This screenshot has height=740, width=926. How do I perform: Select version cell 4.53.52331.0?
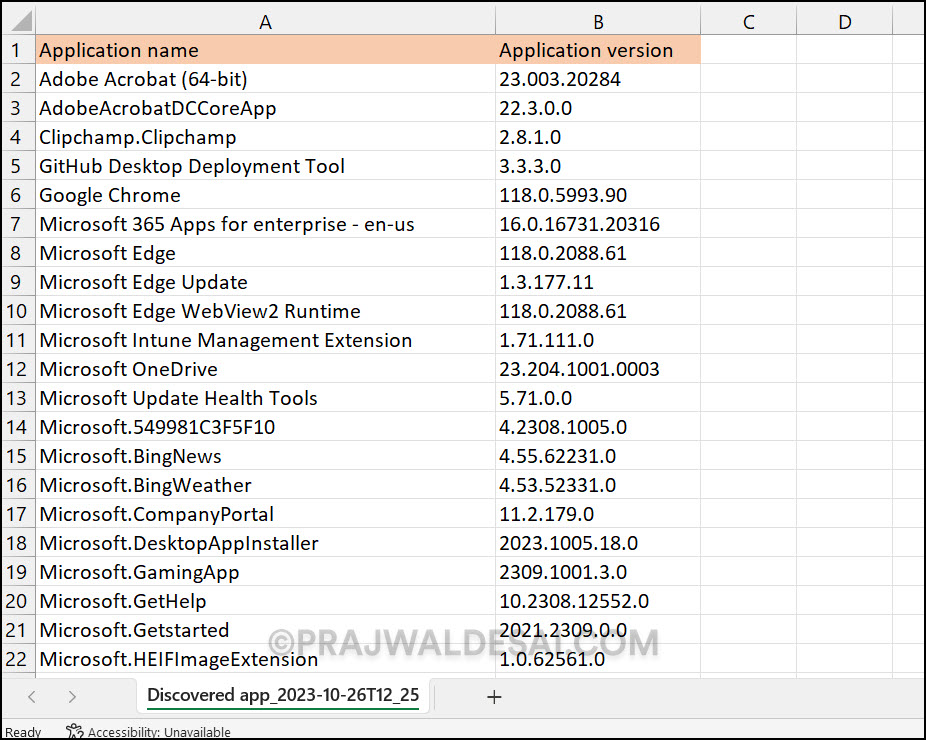click(598, 485)
